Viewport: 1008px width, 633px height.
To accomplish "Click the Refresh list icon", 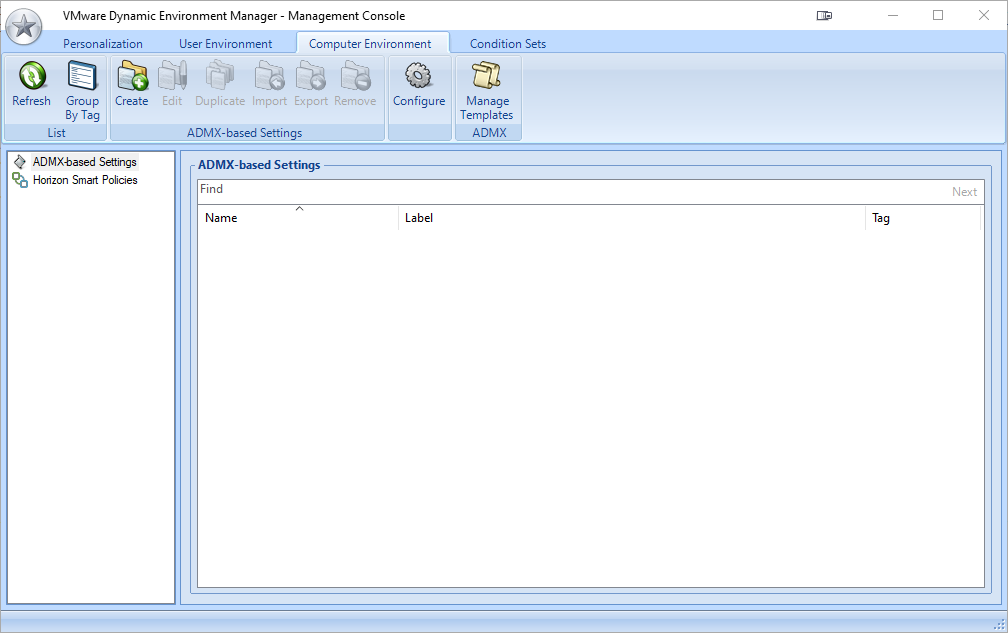I will [32, 76].
